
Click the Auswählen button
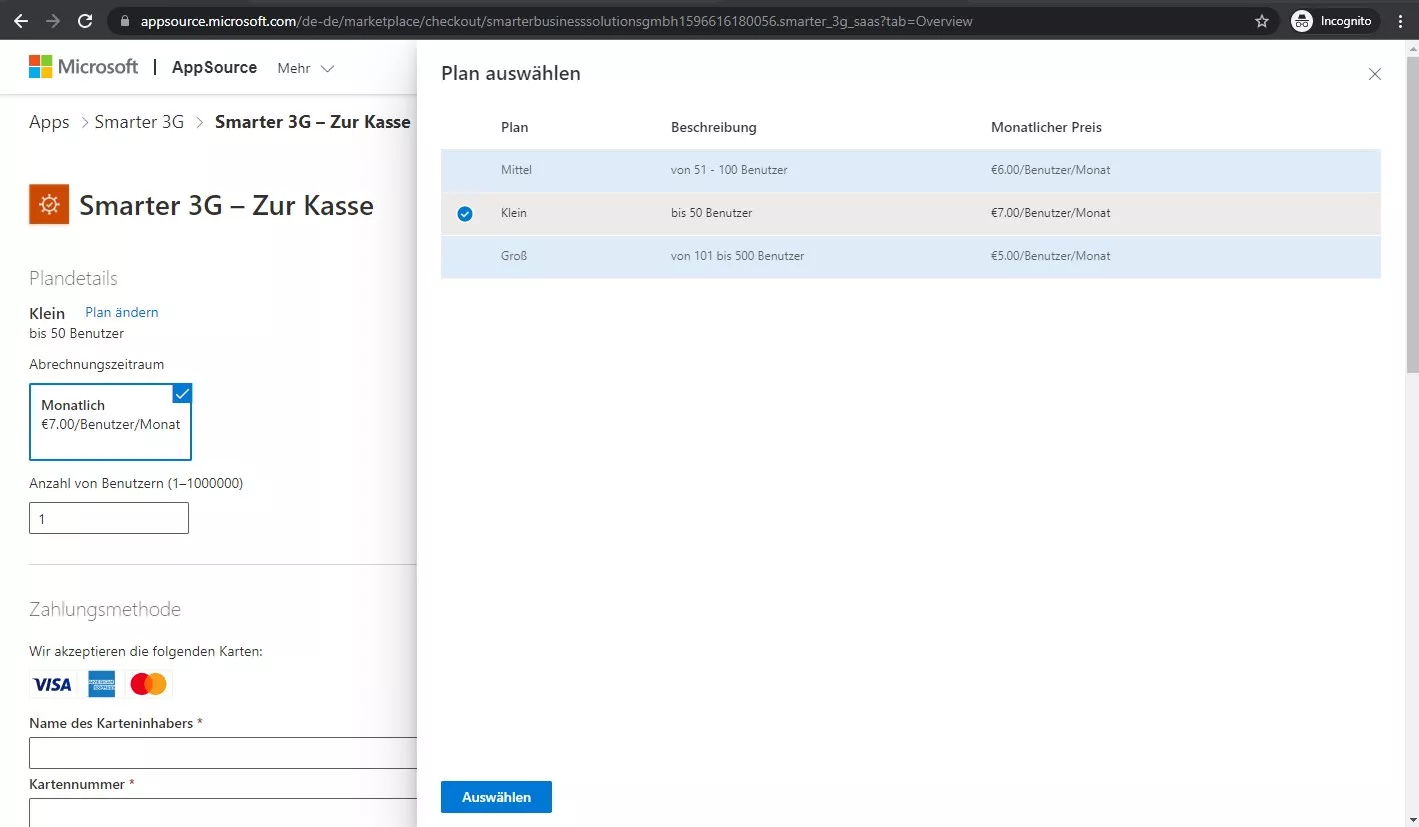[x=496, y=797]
